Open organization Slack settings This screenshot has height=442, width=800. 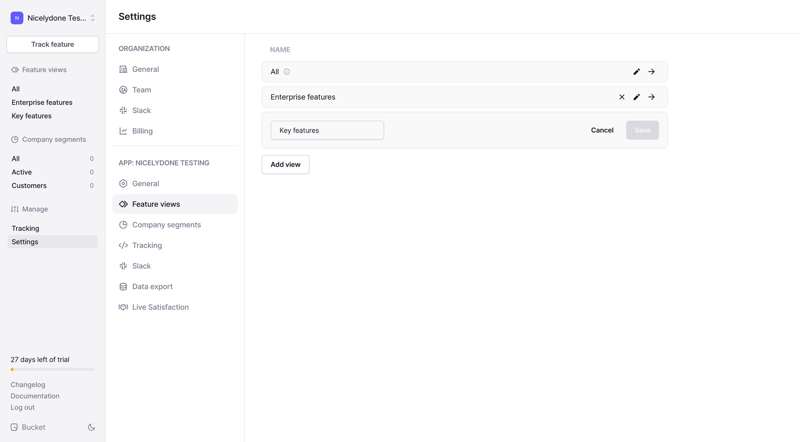pos(174,110)
